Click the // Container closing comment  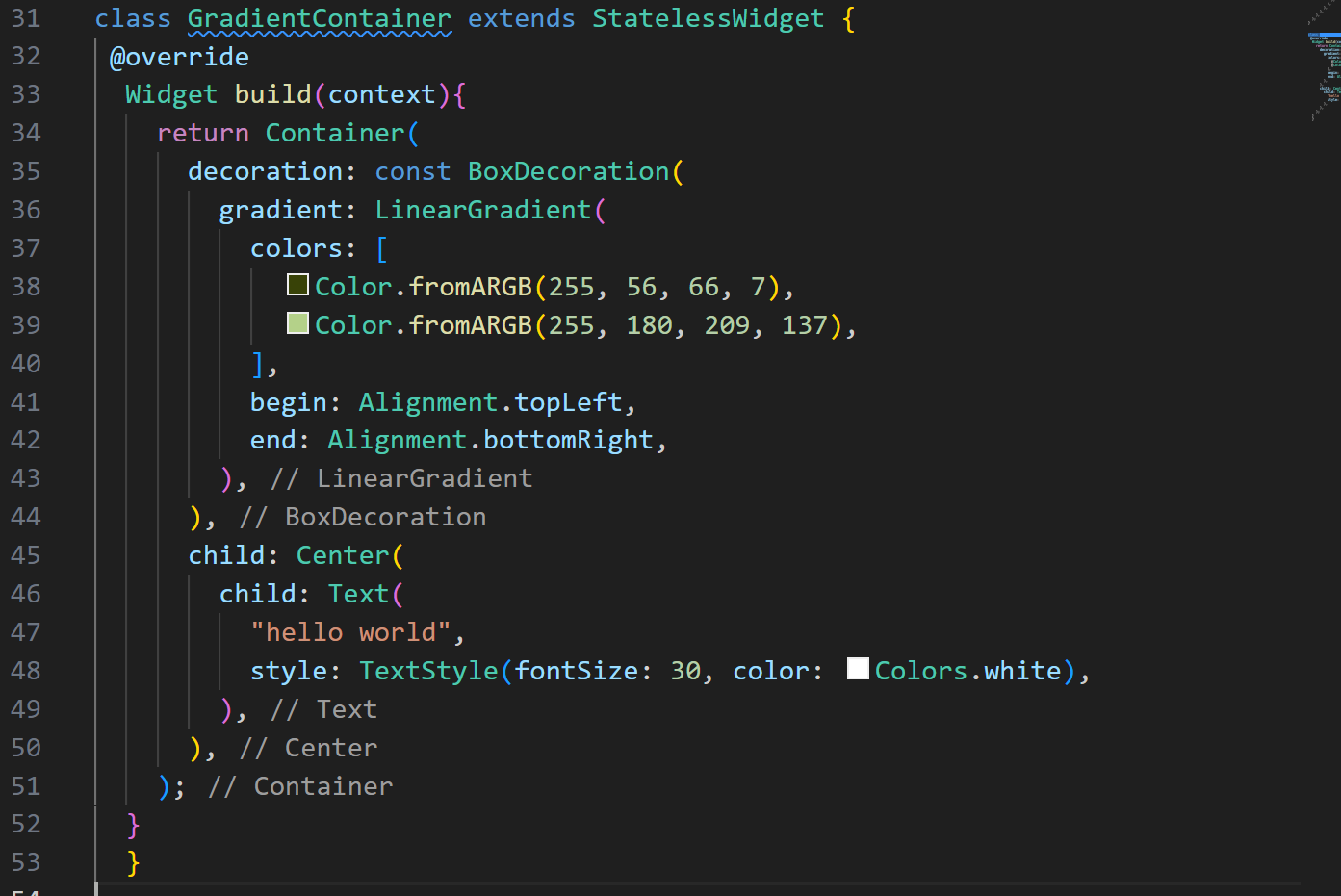[x=300, y=786]
